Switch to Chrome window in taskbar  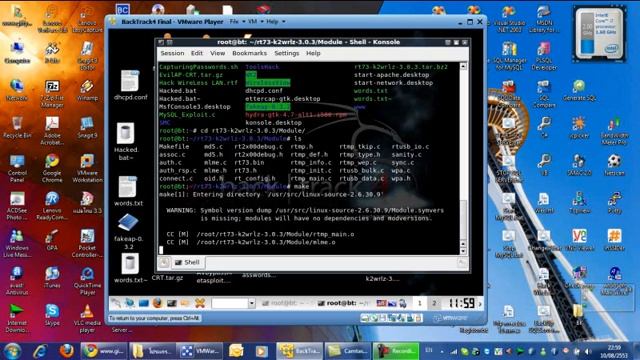click(104, 351)
